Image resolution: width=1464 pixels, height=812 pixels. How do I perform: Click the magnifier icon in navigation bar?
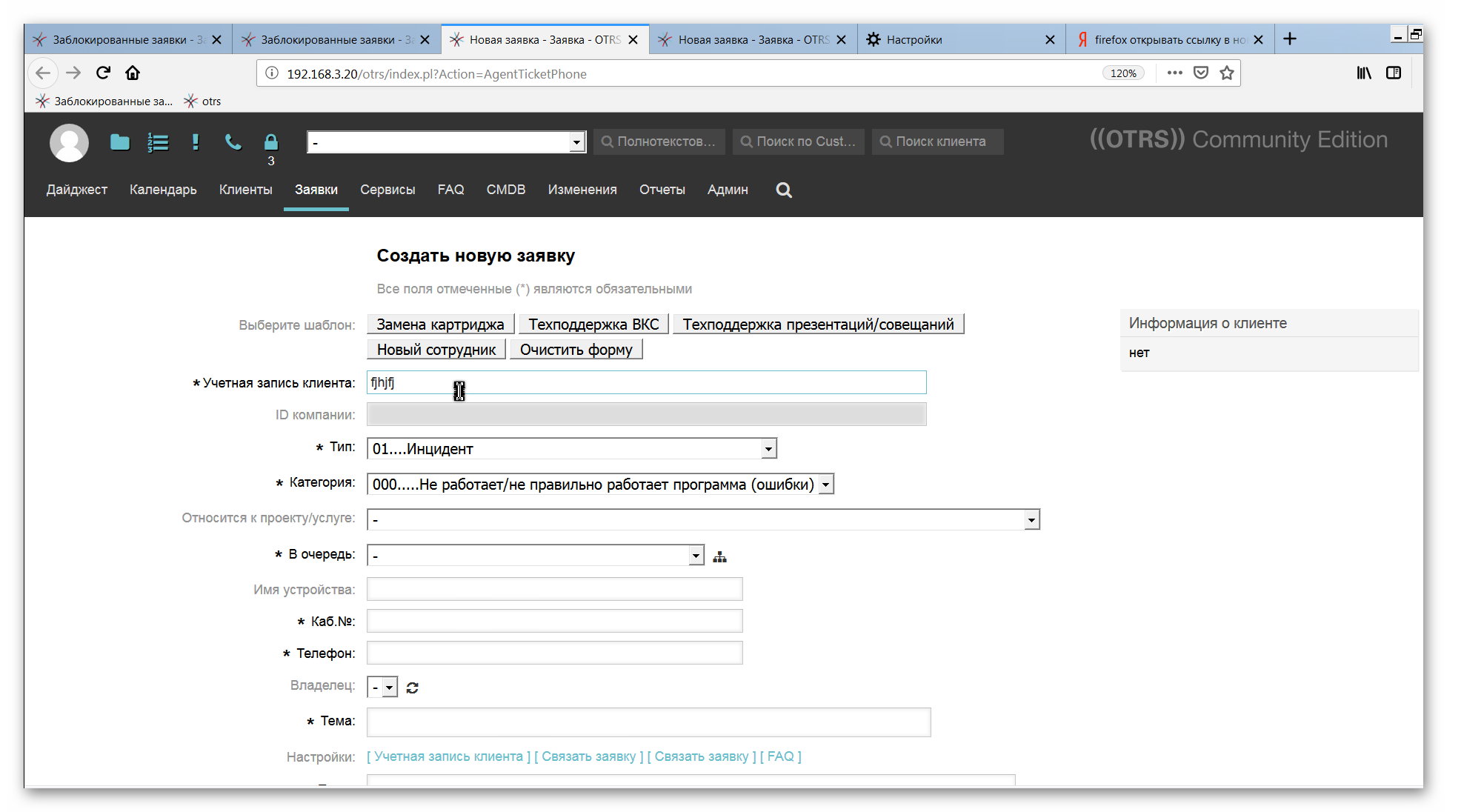[x=784, y=190]
